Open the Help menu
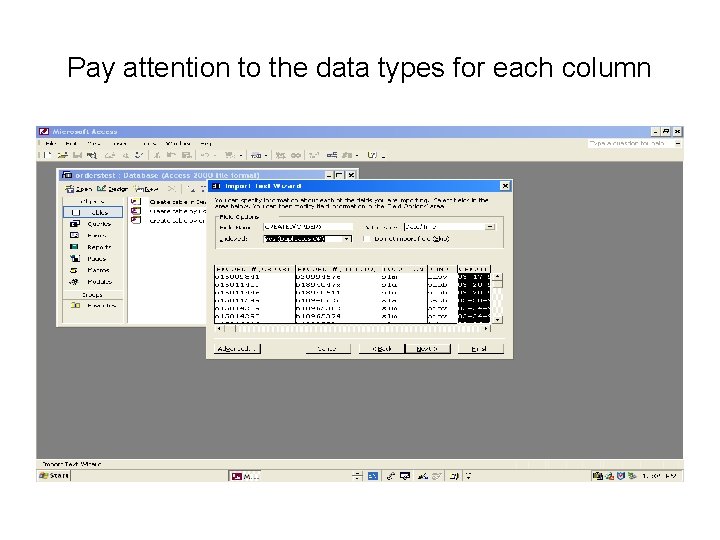 pos(206,144)
